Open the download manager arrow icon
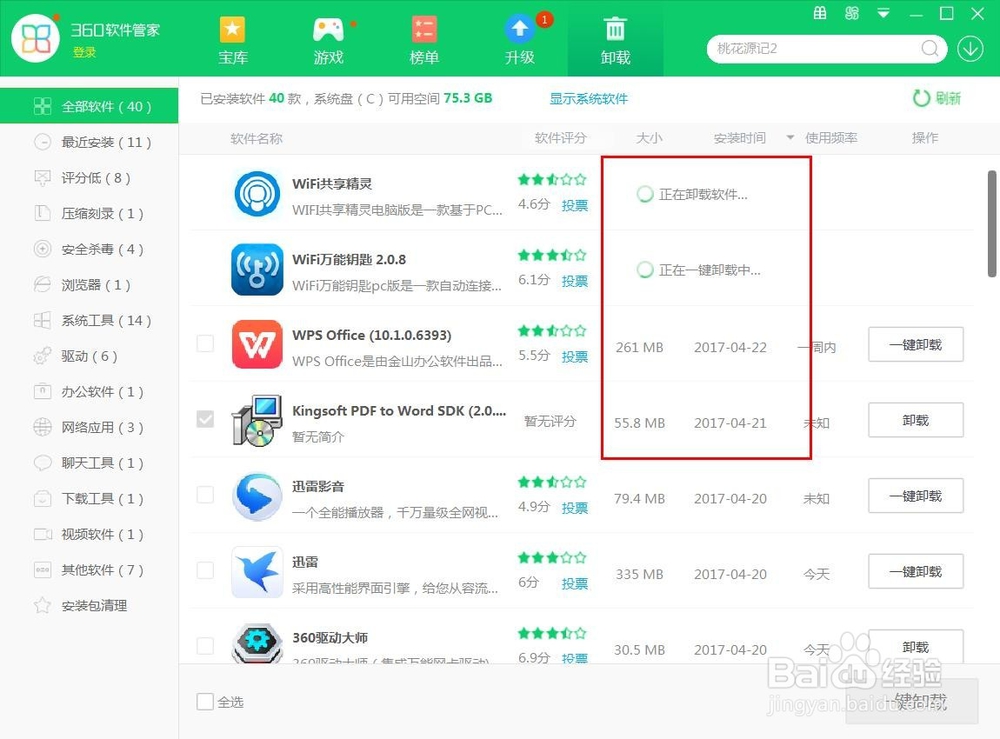This screenshot has width=1000, height=739. pos(970,48)
